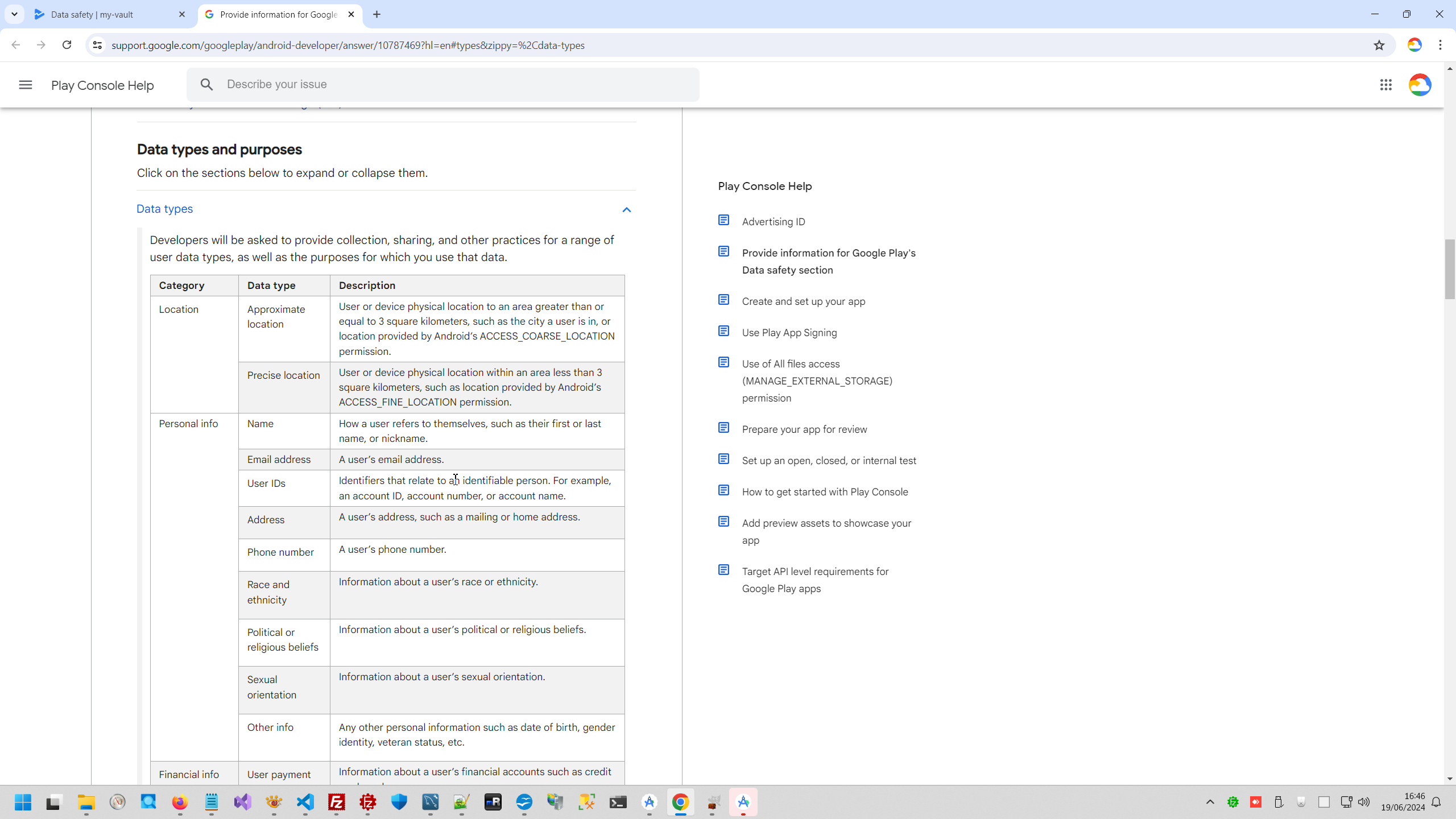
Task: Click the page vertical scrollbar thumb
Action: click(1449, 268)
